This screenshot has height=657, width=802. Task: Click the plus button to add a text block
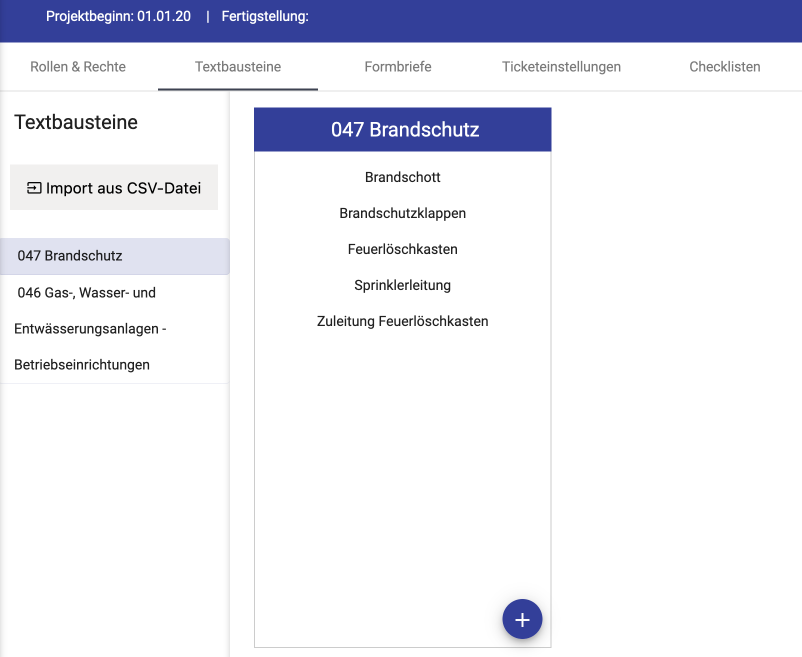coord(522,620)
